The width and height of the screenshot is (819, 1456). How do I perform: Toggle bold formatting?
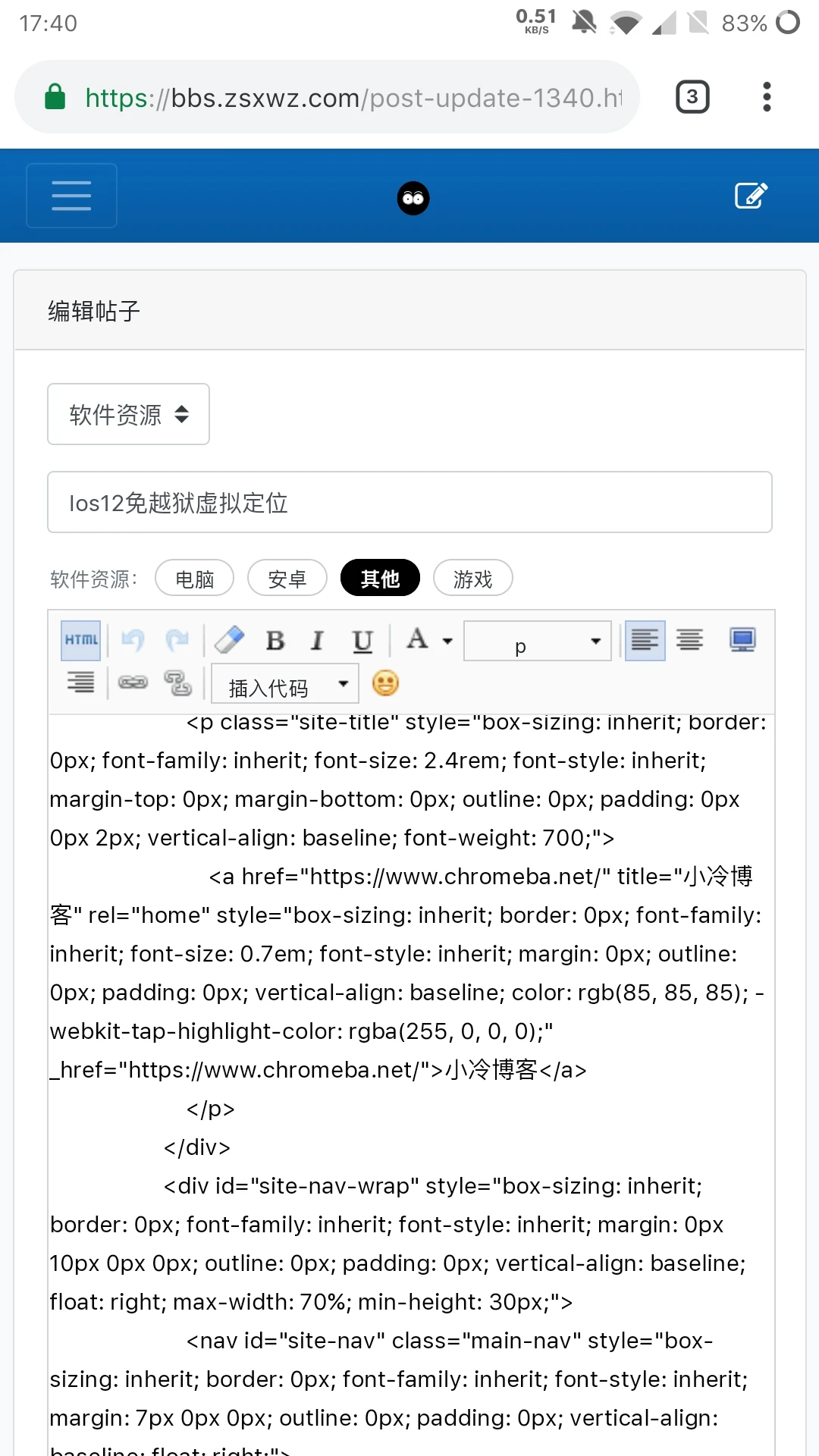pos(275,641)
